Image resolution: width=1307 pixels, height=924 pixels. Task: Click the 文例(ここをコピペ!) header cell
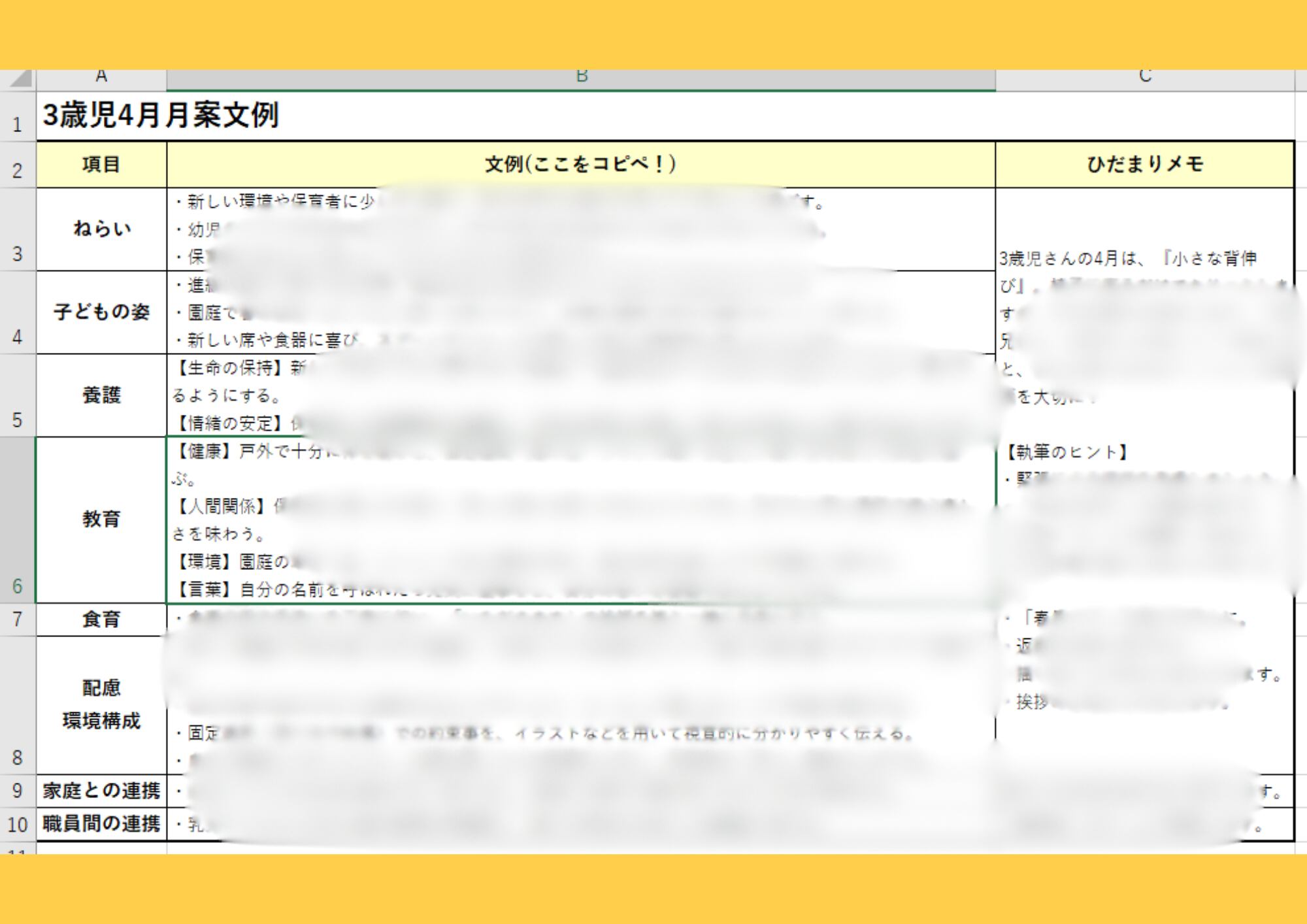pos(581,165)
